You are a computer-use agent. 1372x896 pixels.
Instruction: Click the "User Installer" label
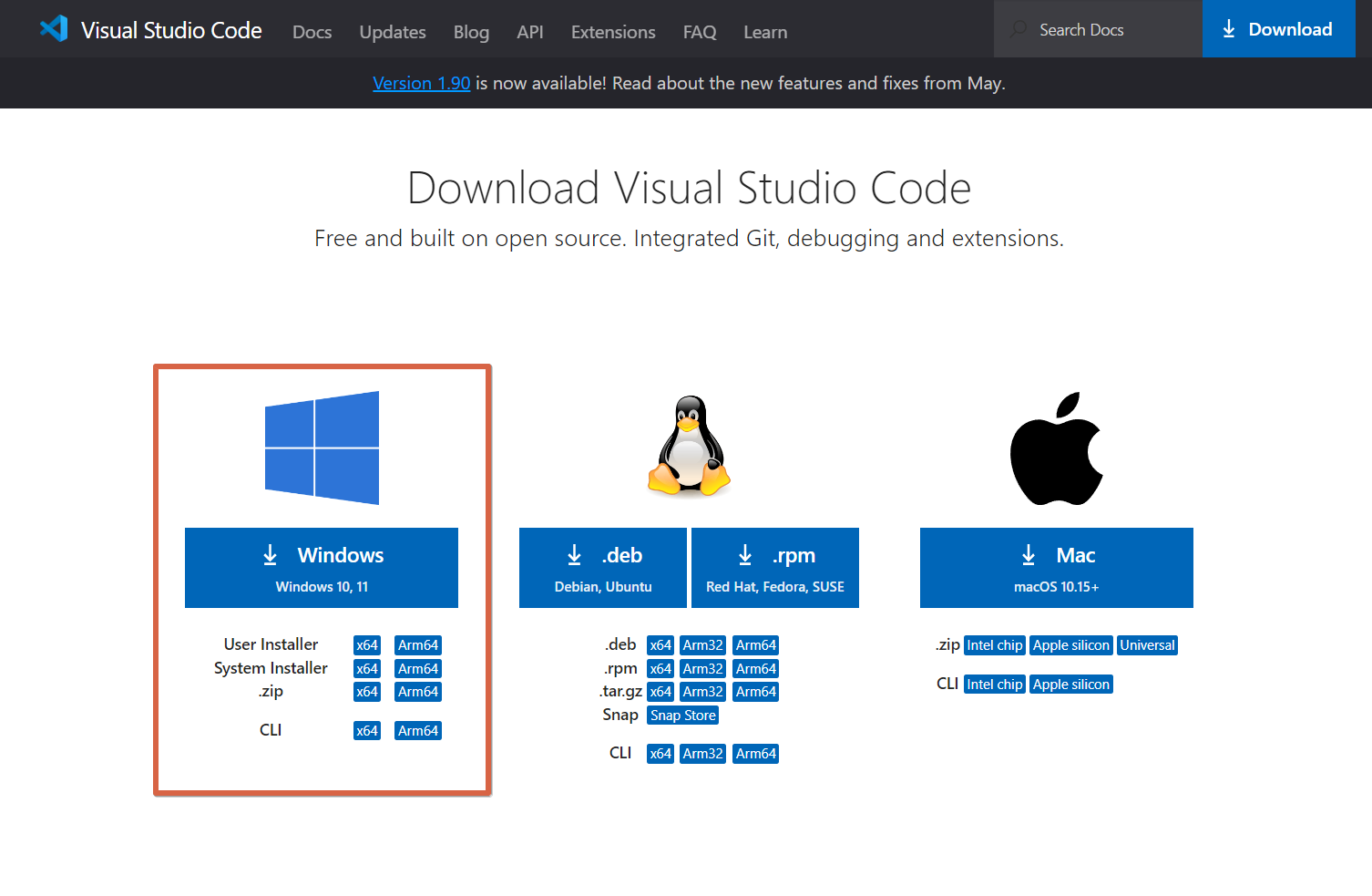[x=271, y=644]
